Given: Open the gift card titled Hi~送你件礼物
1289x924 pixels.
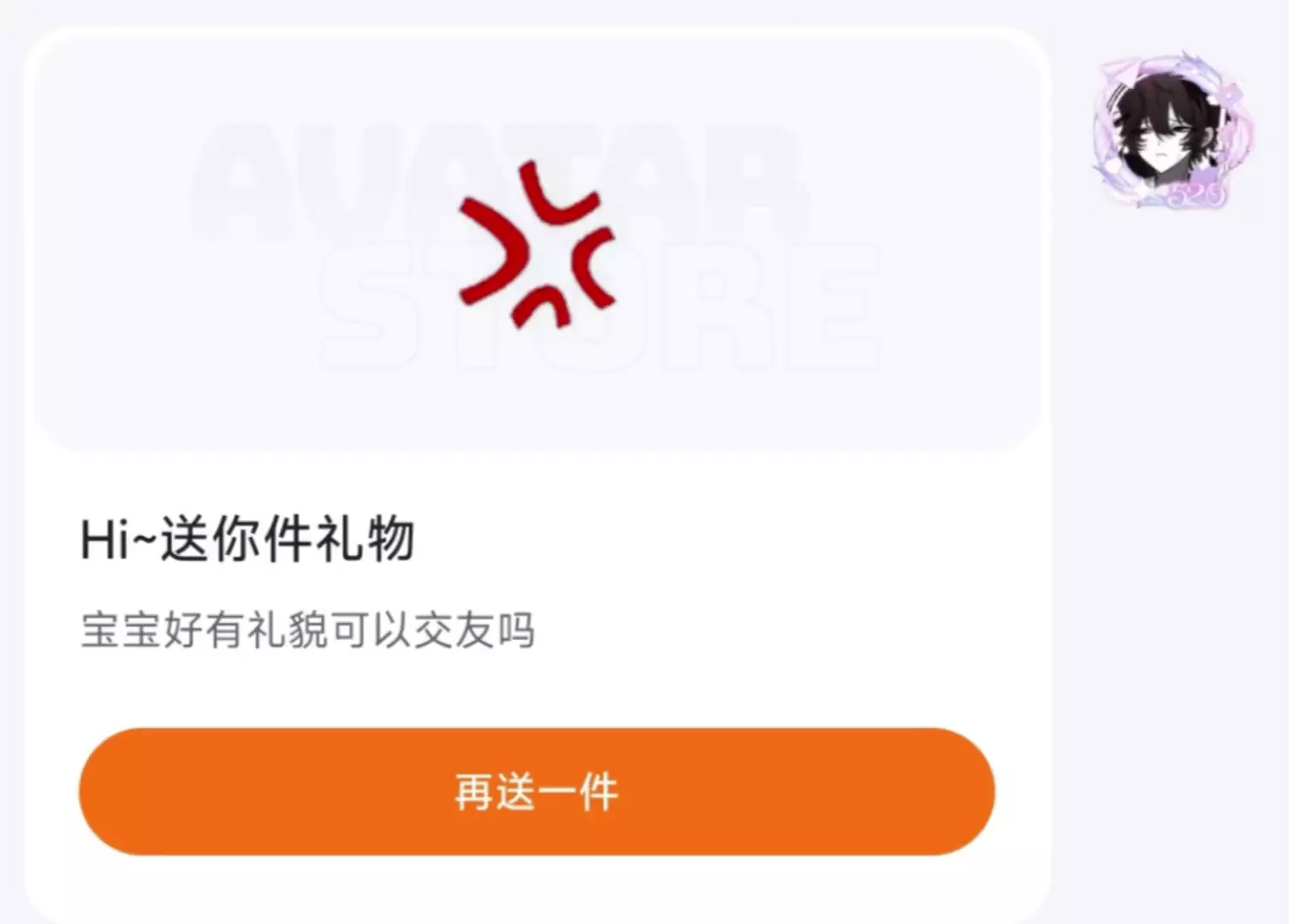Looking at the screenshot, I should pos(537,476).
